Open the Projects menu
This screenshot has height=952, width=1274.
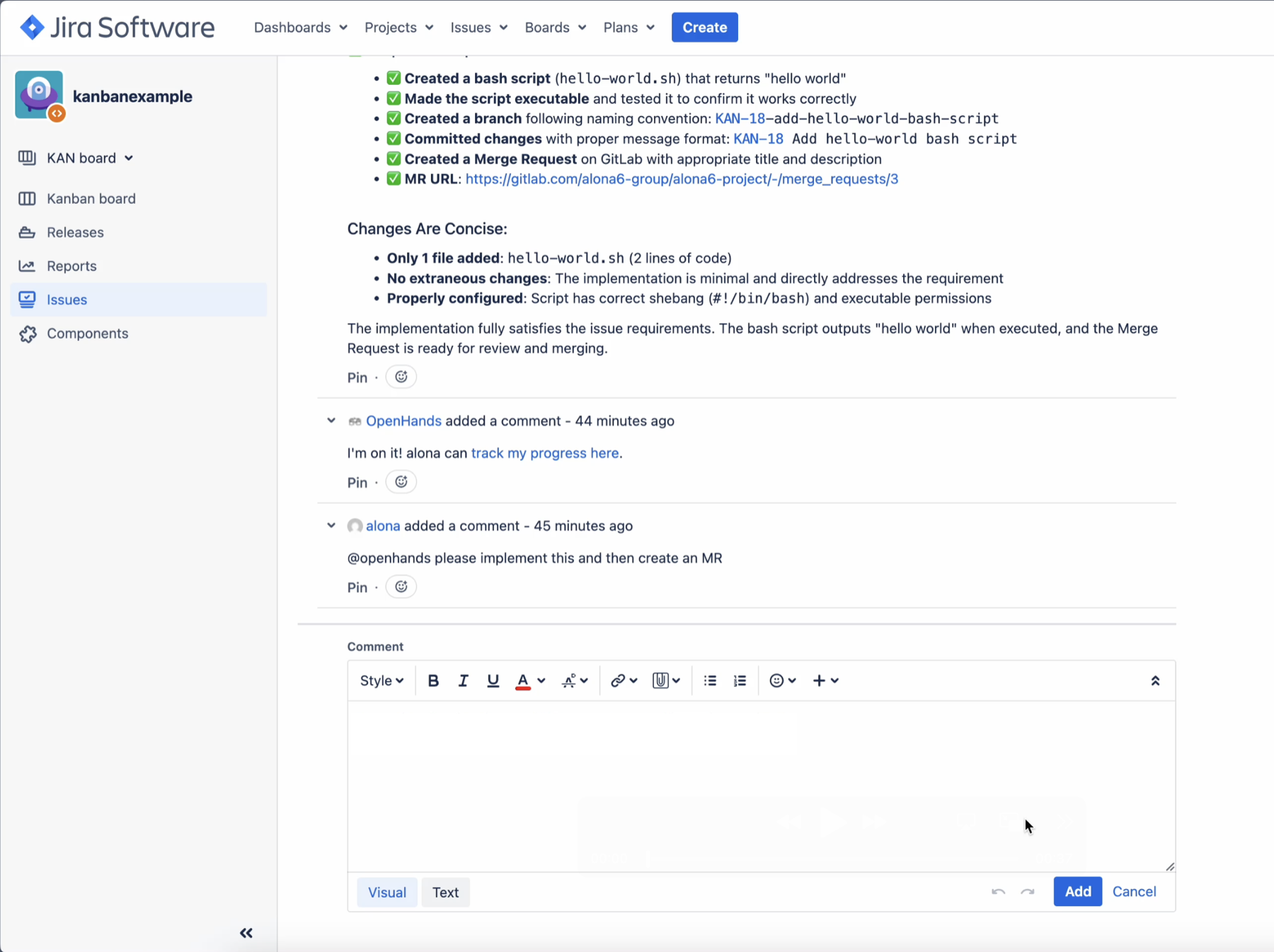pos(399,28)
